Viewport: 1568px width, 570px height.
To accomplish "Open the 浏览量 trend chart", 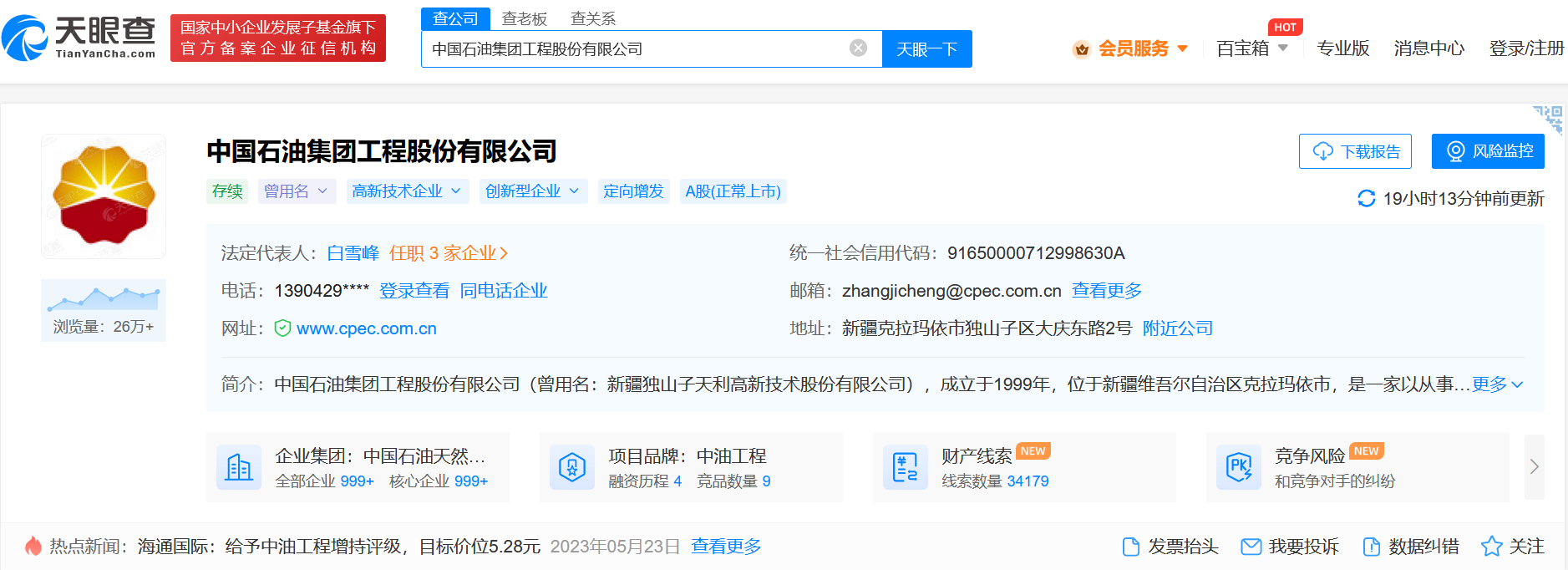I will (104, 310).
